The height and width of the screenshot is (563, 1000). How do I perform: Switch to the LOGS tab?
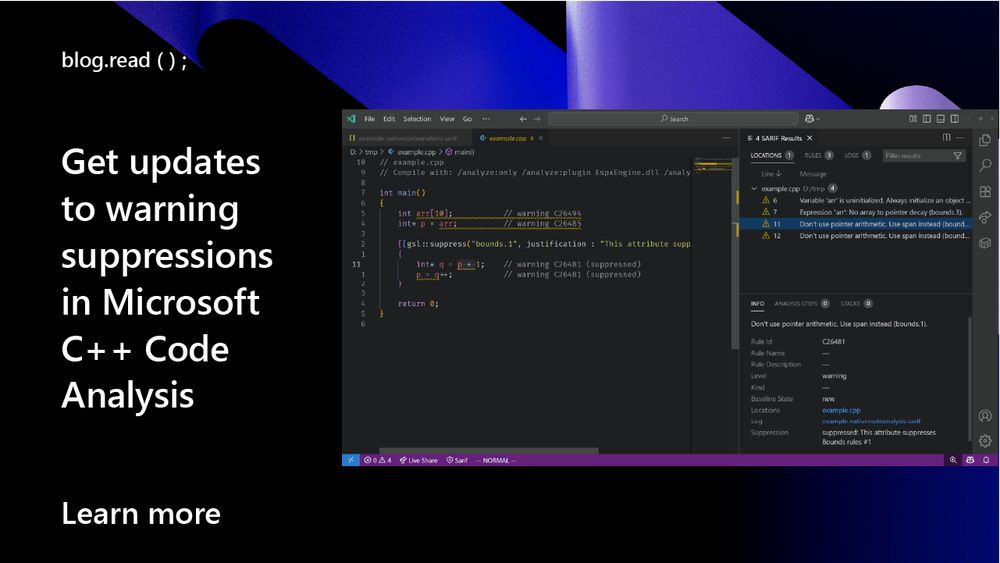[858, 156]
